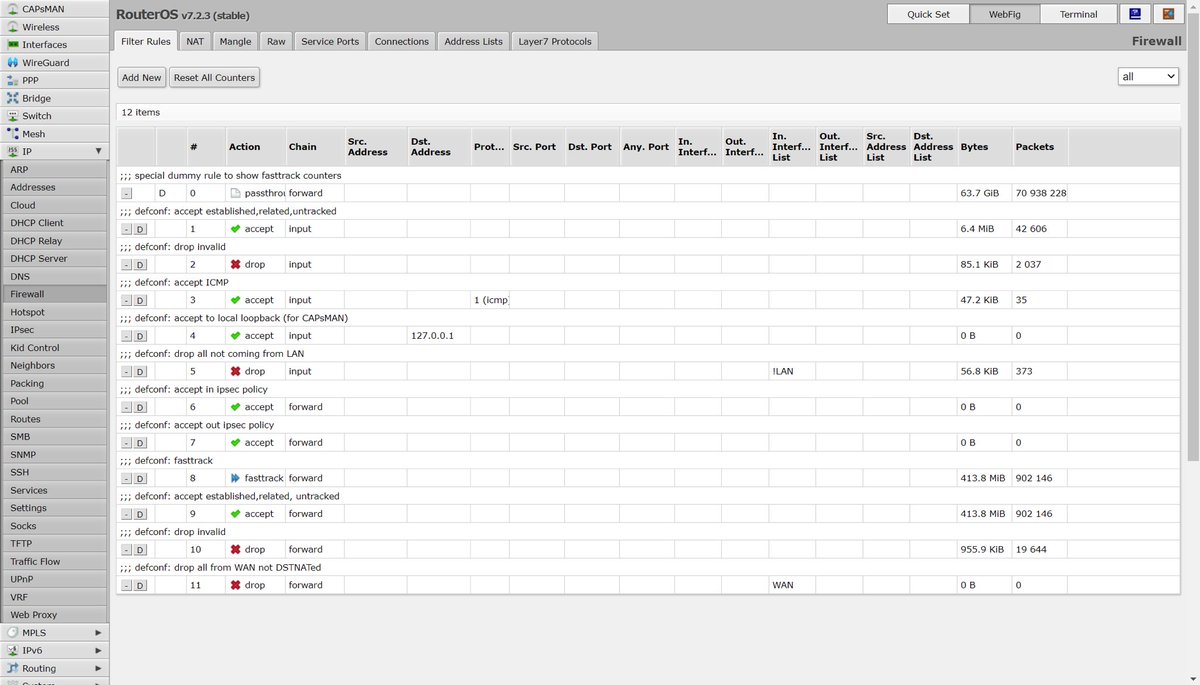This screenshot has height=685, width=1200.
Task: Open the Bridge sidebar entry
Action: click(54, 98)
